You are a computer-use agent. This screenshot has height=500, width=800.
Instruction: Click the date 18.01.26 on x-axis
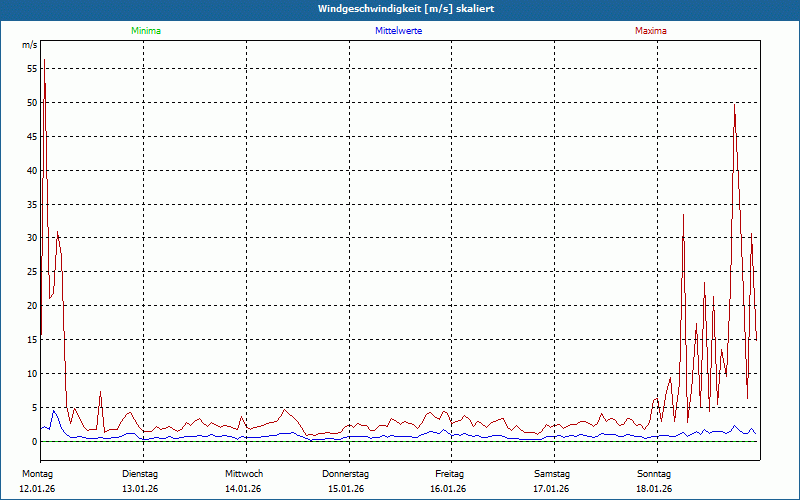[x=654, y=489]
